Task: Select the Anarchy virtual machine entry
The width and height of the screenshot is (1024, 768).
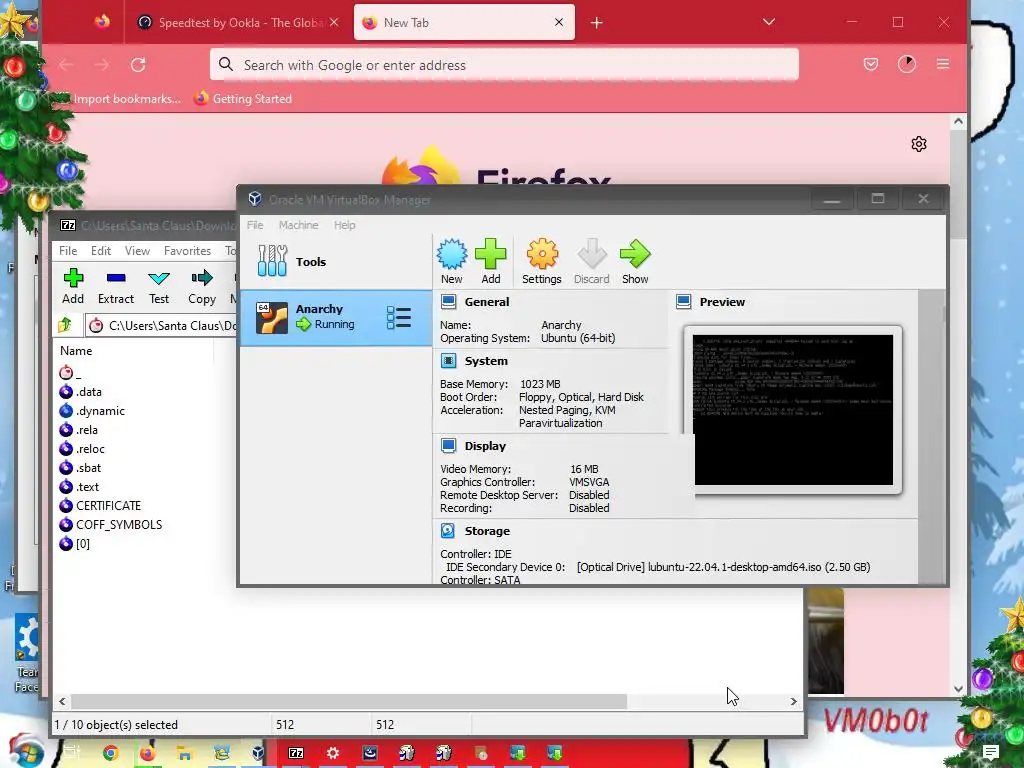Action: (x=336, y=317)
